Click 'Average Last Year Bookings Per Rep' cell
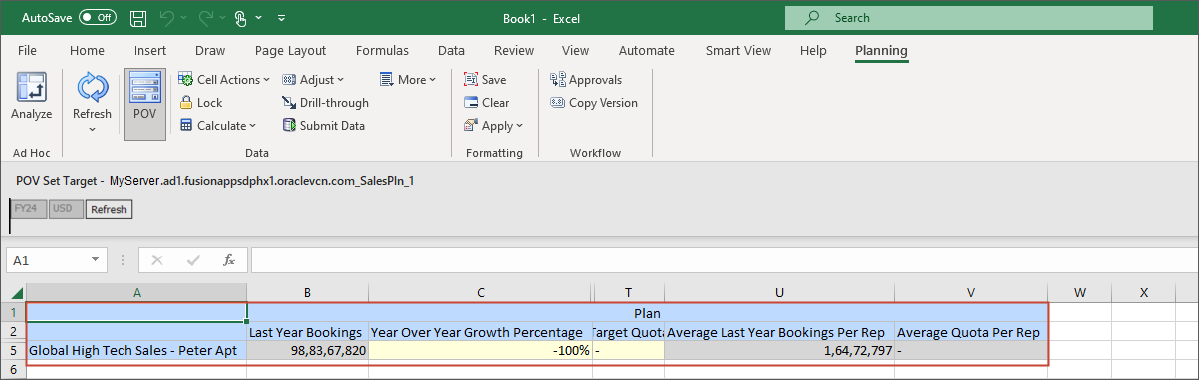 coord(779,333)
